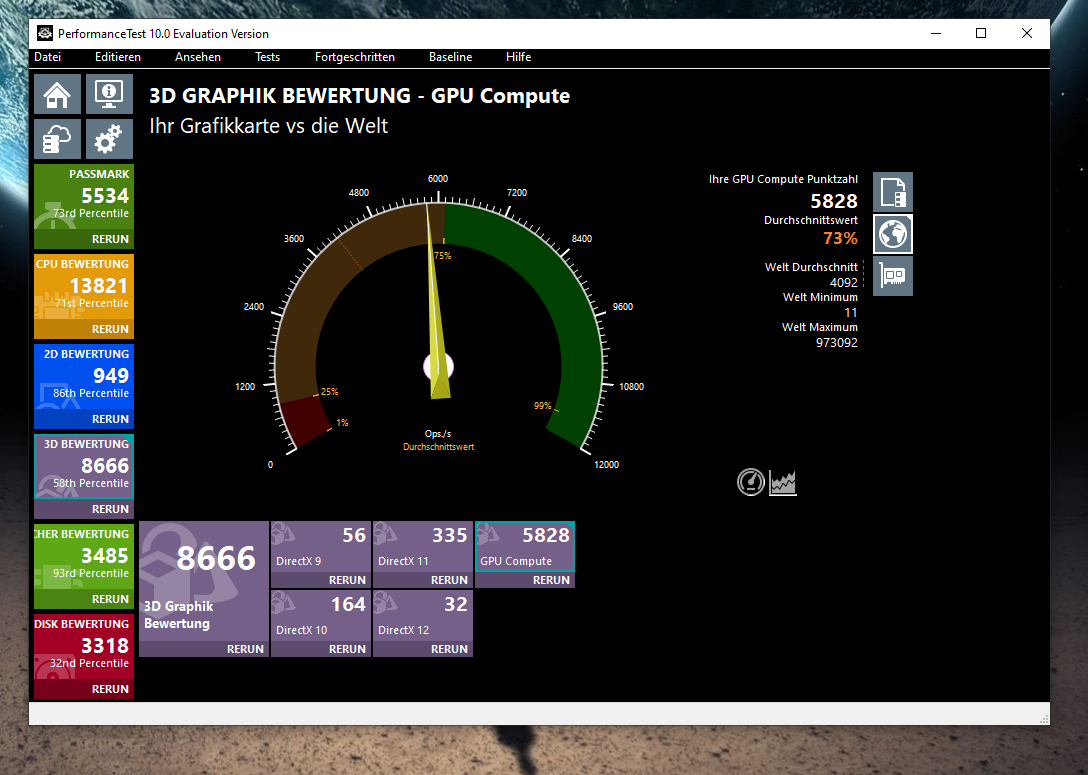Select the CPU Bewertung 13821 tile
The height and width of the screenshot is (775, 1088).
pyautogui.click(x=84, y=287)
